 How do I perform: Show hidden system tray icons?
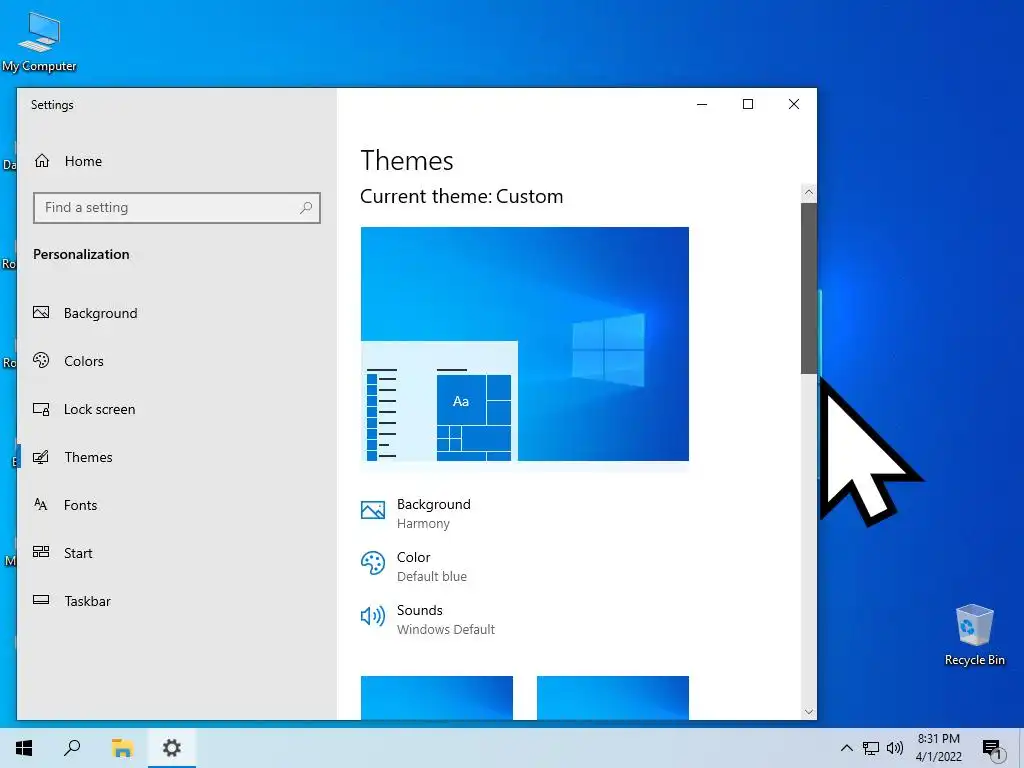pos(846,748)
